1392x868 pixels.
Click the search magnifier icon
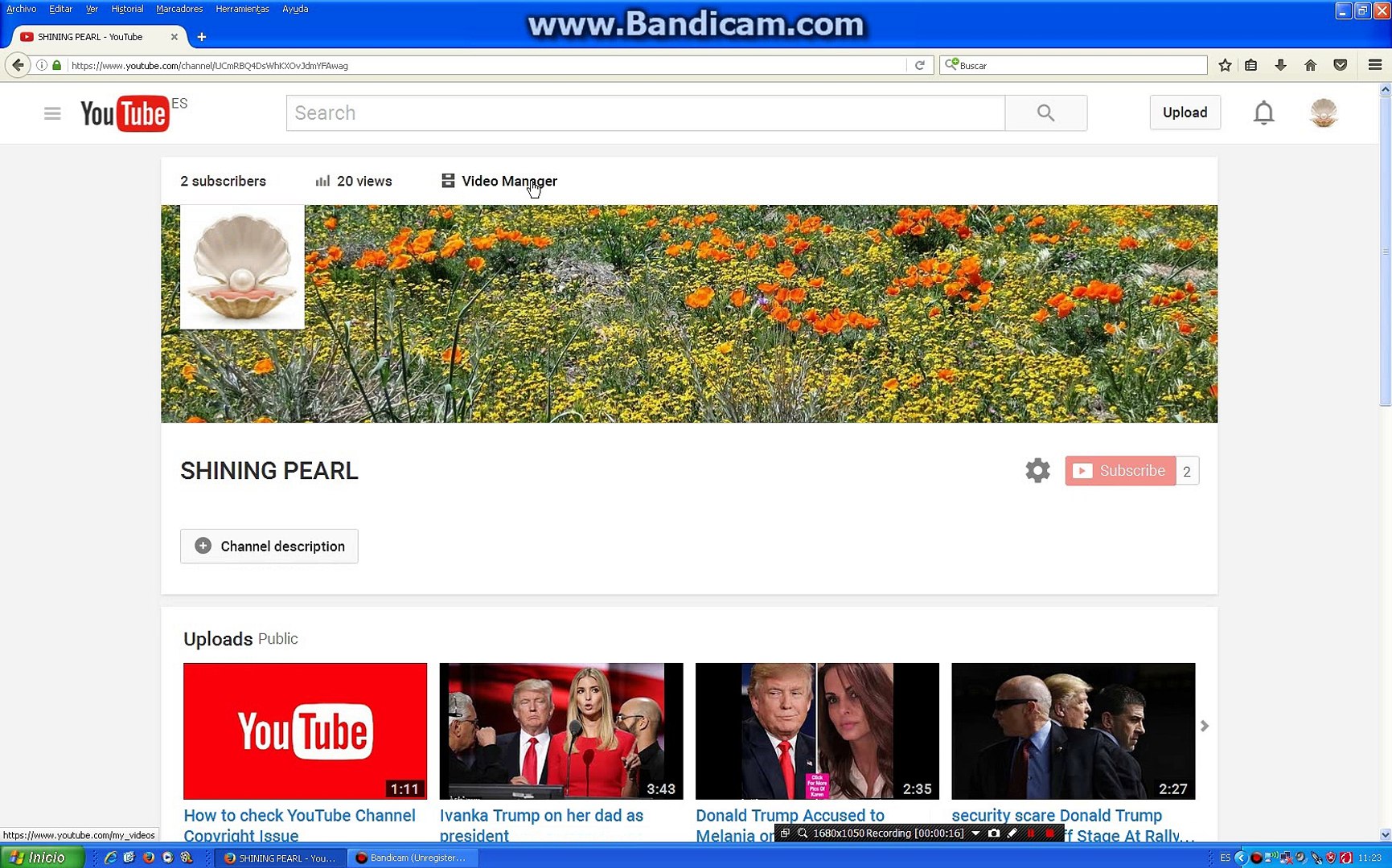pyautogui.click(x=1045, y=113)
